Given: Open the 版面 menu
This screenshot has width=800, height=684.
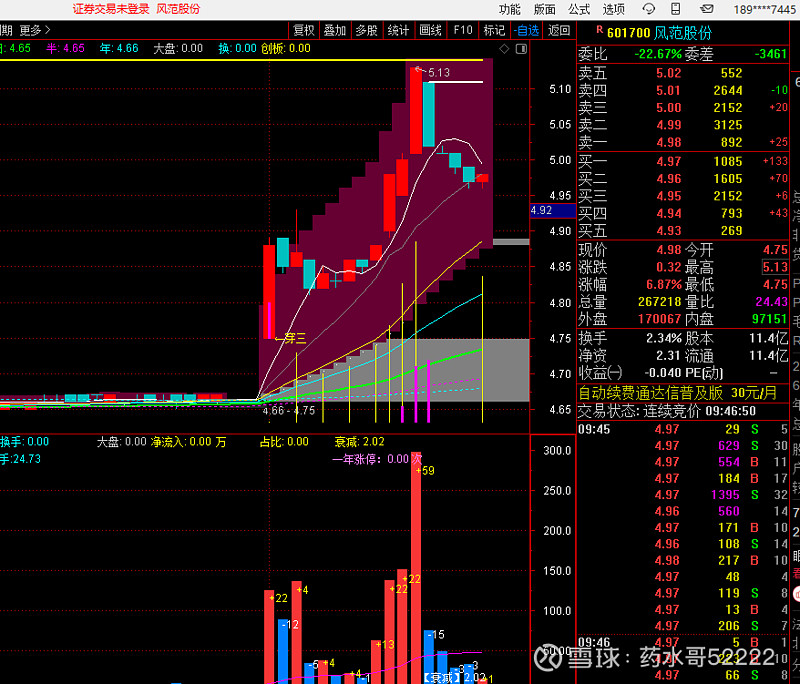Looking at the screenshot, I should tap(544, 9).
